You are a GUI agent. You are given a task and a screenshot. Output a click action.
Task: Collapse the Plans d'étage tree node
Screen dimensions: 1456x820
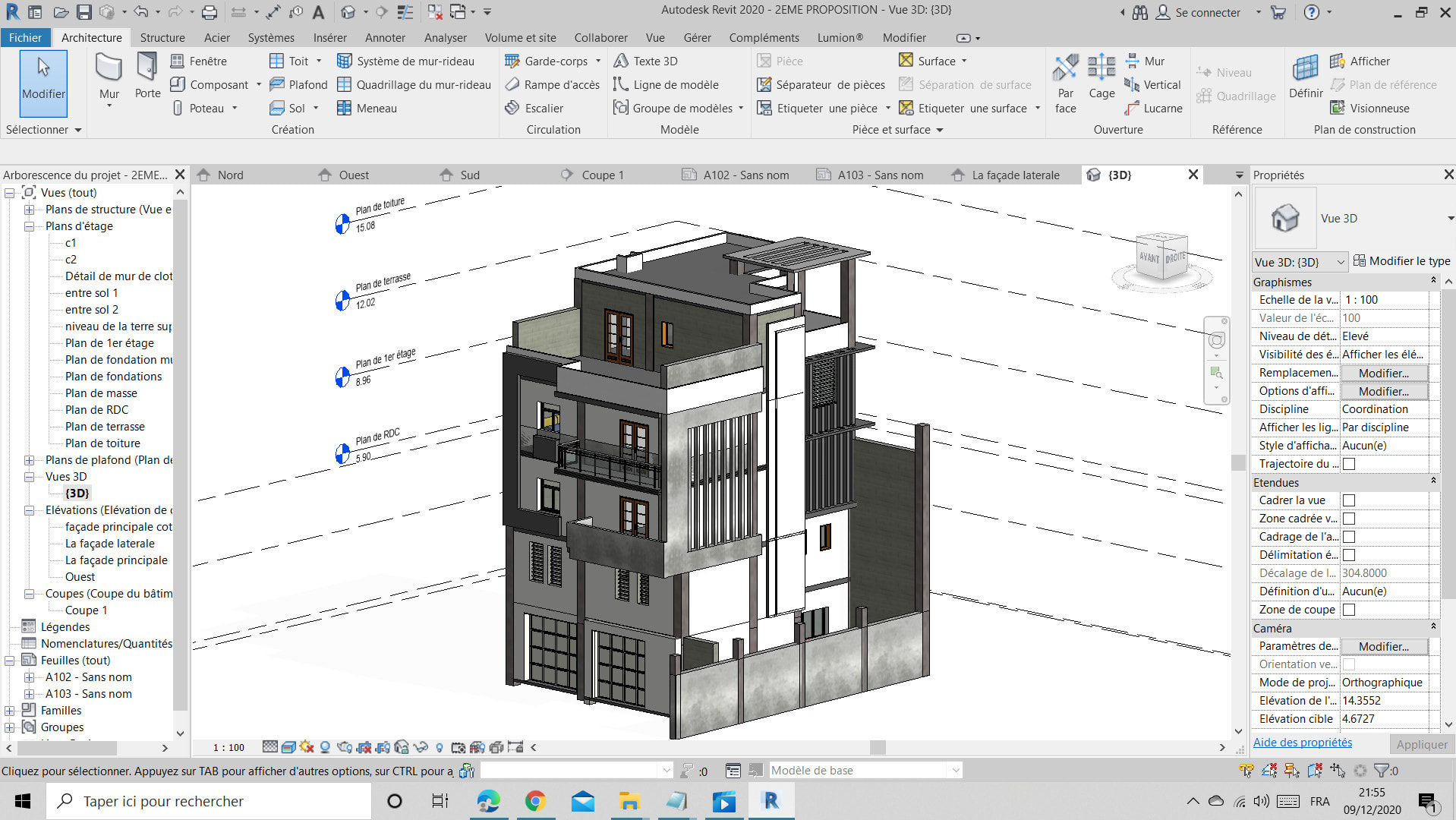28,225
